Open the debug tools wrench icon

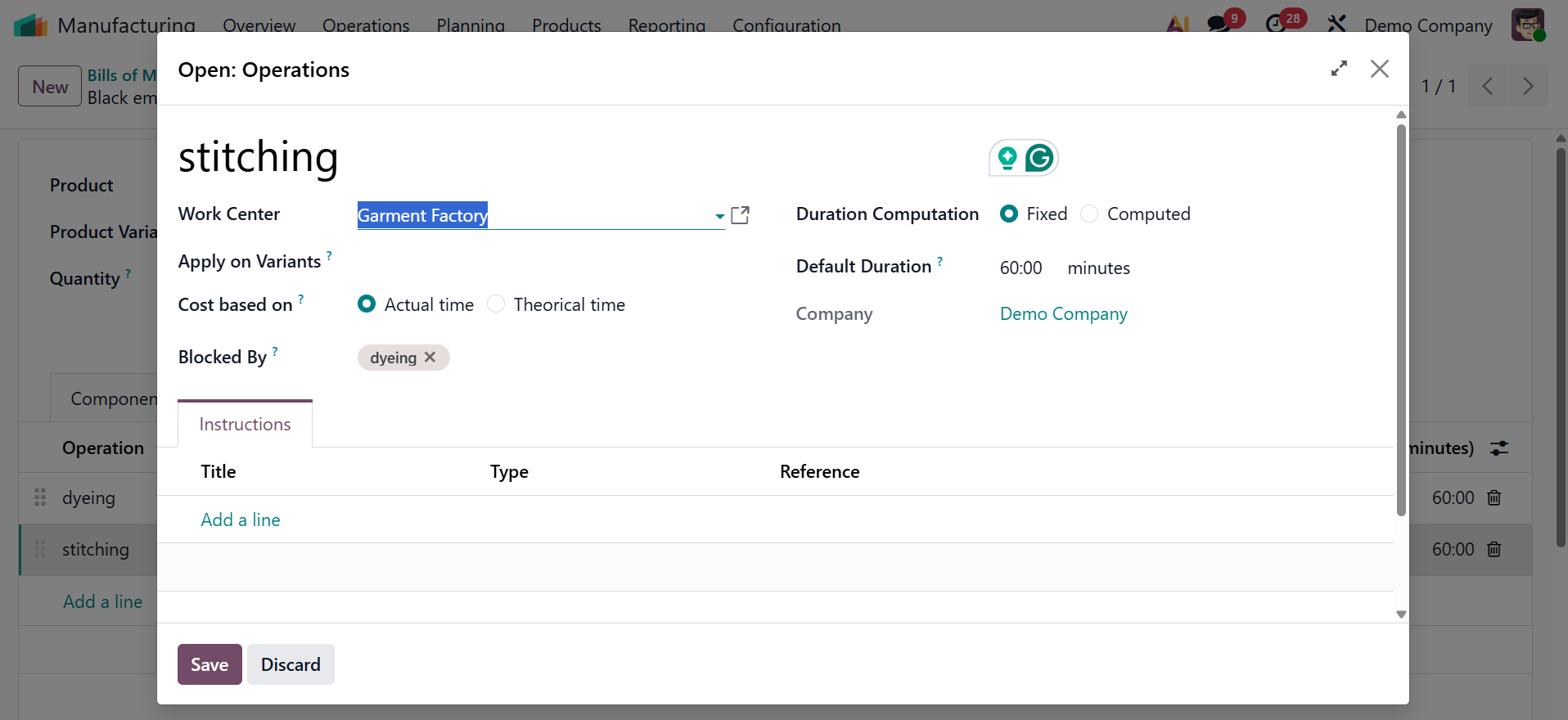1336,25
